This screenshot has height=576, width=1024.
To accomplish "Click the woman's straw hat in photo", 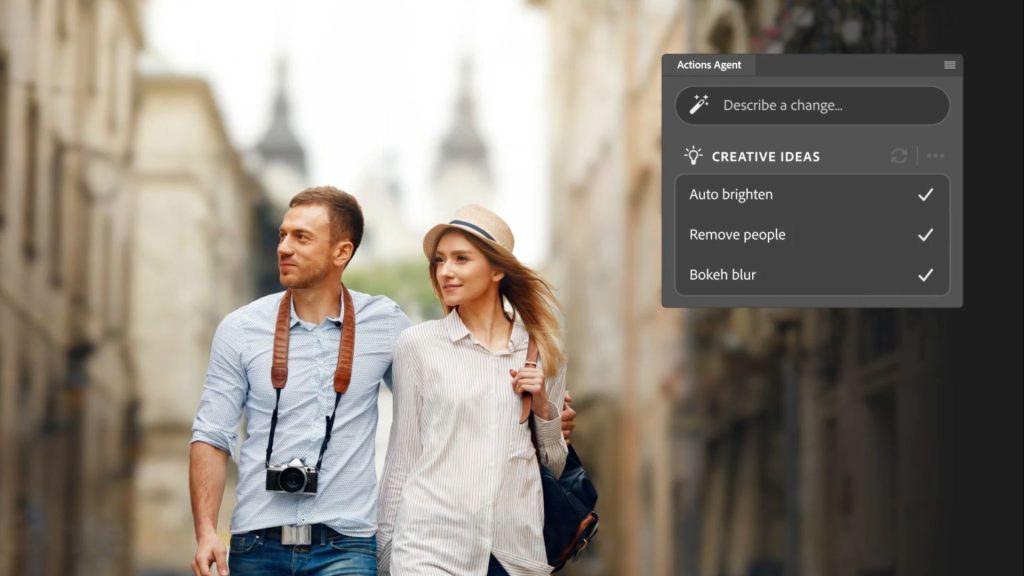I will pyautogui.click(x=468, y=229).
